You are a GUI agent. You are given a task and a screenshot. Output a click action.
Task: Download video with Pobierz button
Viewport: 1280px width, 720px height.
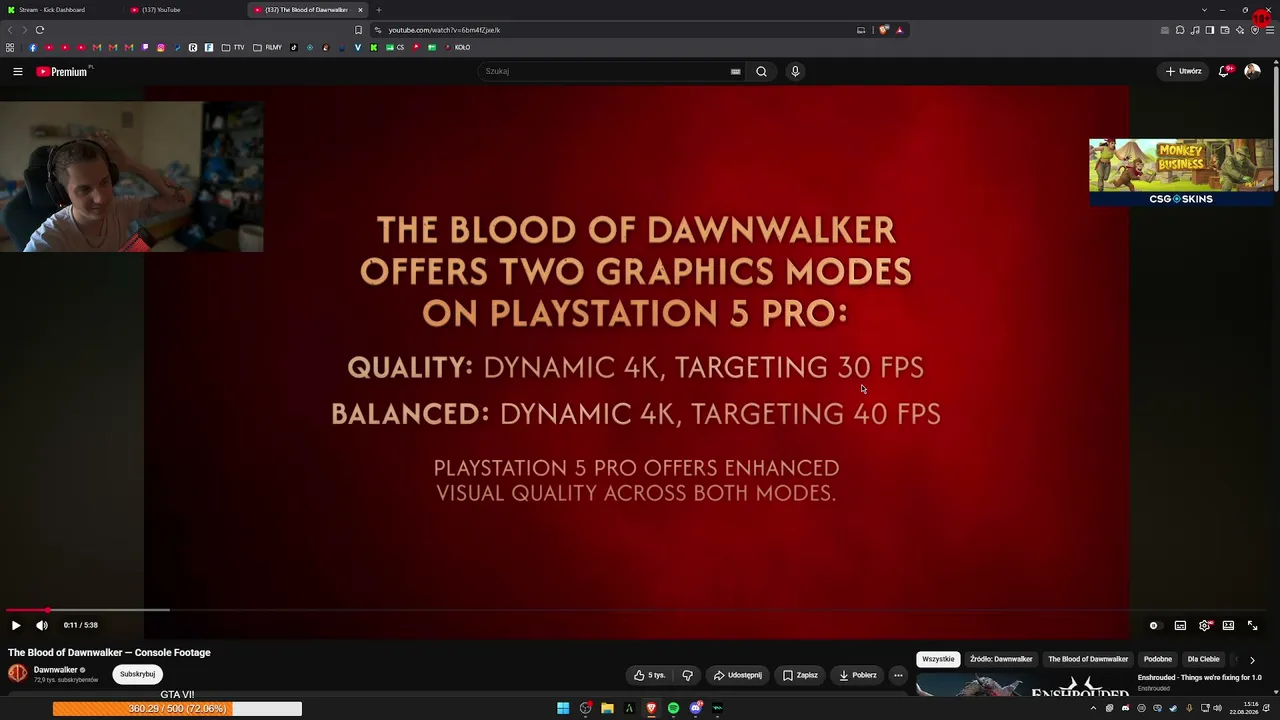click(857, 675)
